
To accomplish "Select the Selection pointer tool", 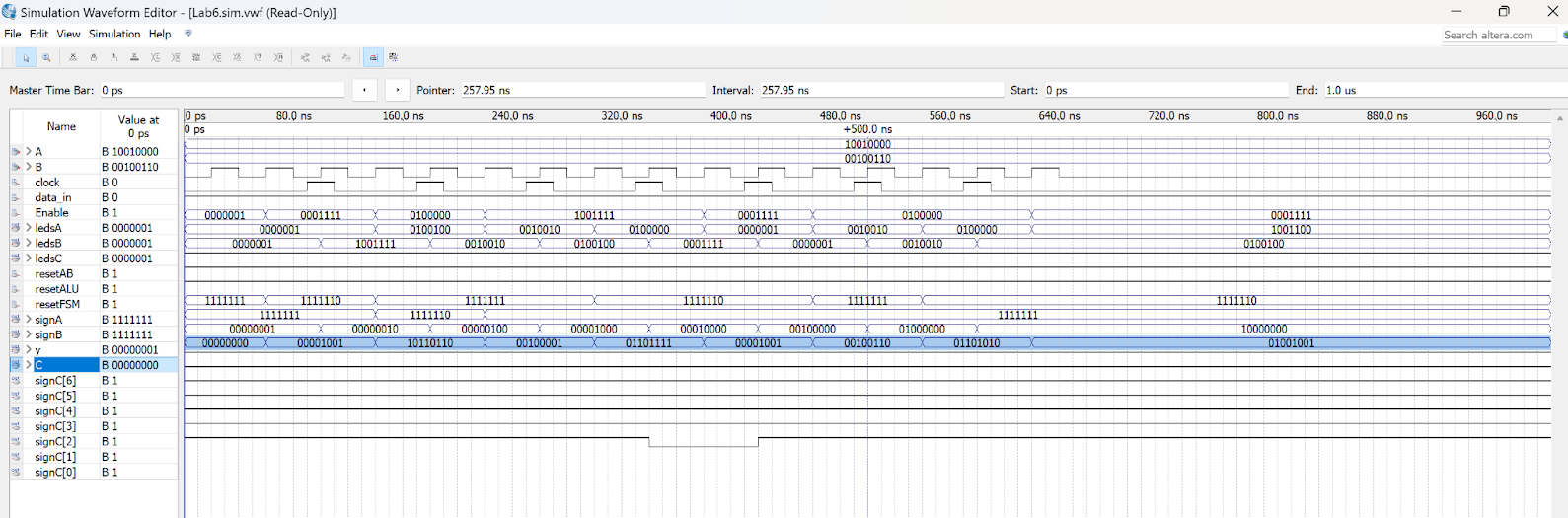I will point(26,57).
